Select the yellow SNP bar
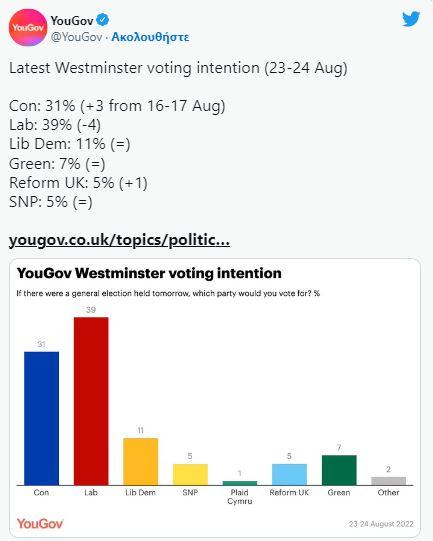The width and height of the screenshot is (433, 541). [x=190, y=474]
